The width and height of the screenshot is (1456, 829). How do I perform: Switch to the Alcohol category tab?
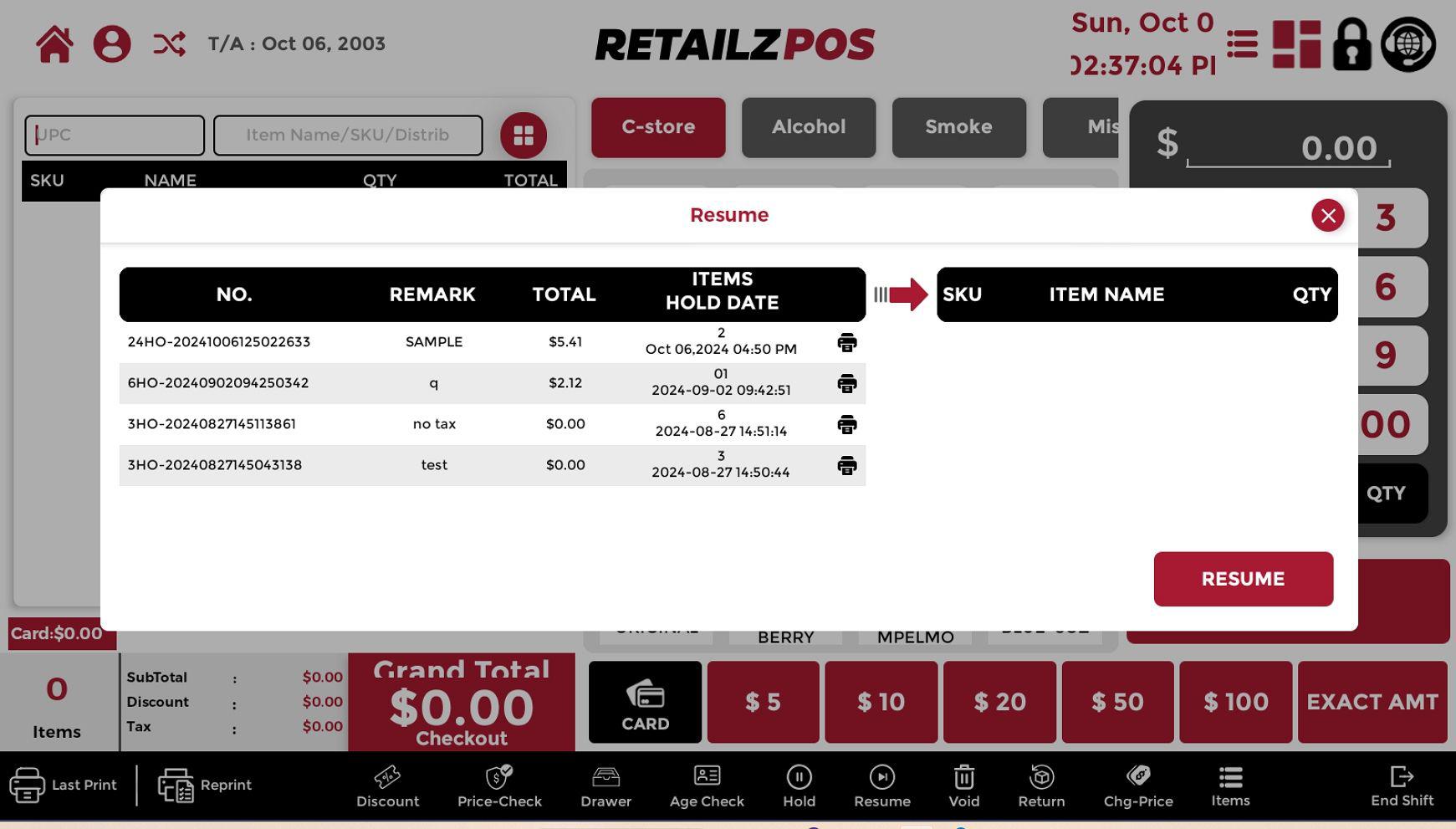coord(808,127)
